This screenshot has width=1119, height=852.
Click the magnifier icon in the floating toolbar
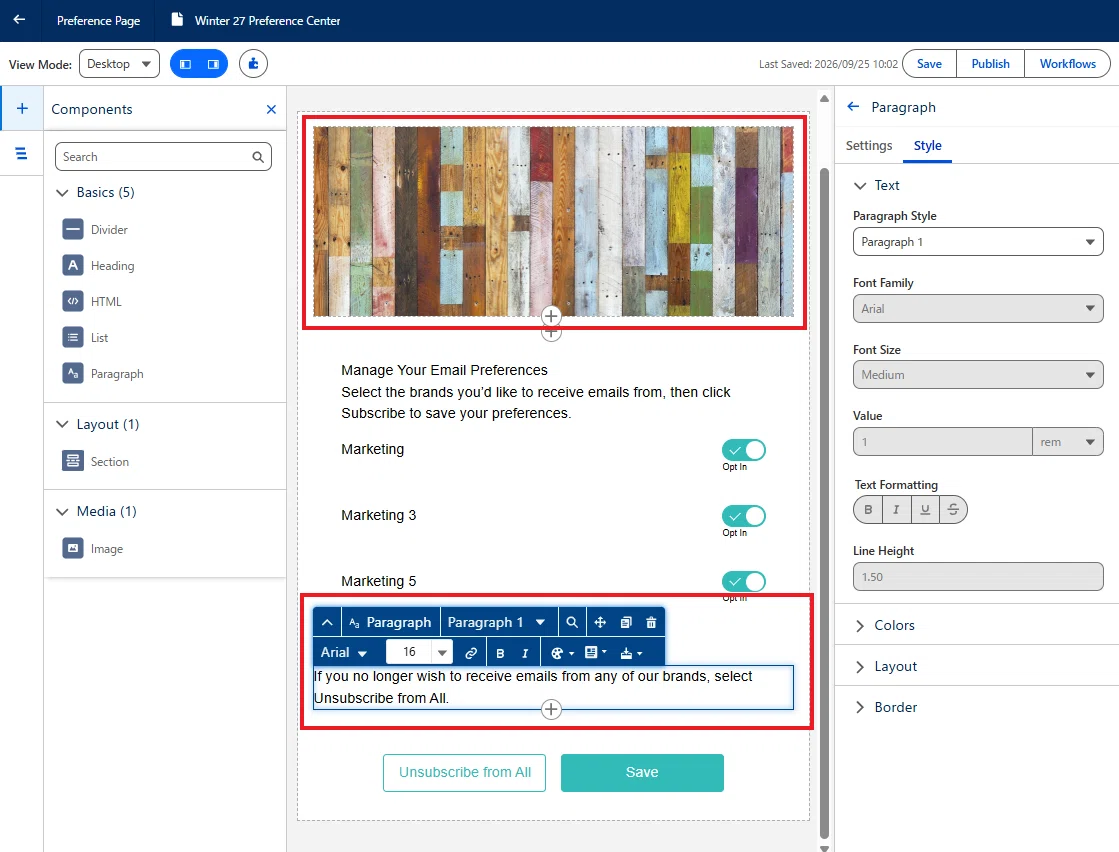coord(572,622)
